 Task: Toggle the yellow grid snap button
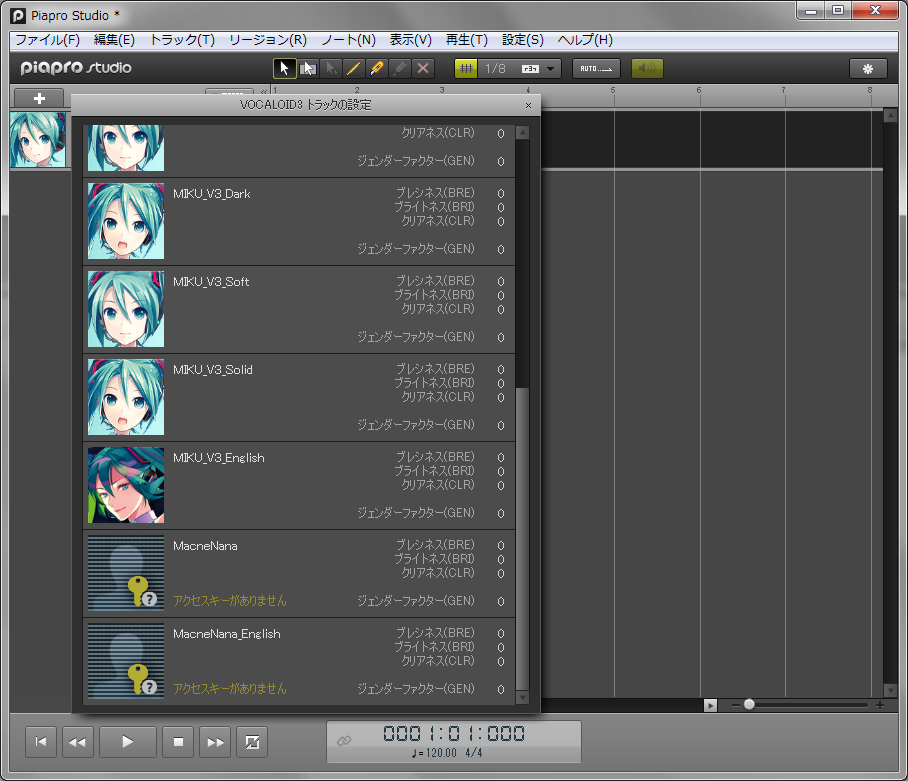tap(466, 69)
